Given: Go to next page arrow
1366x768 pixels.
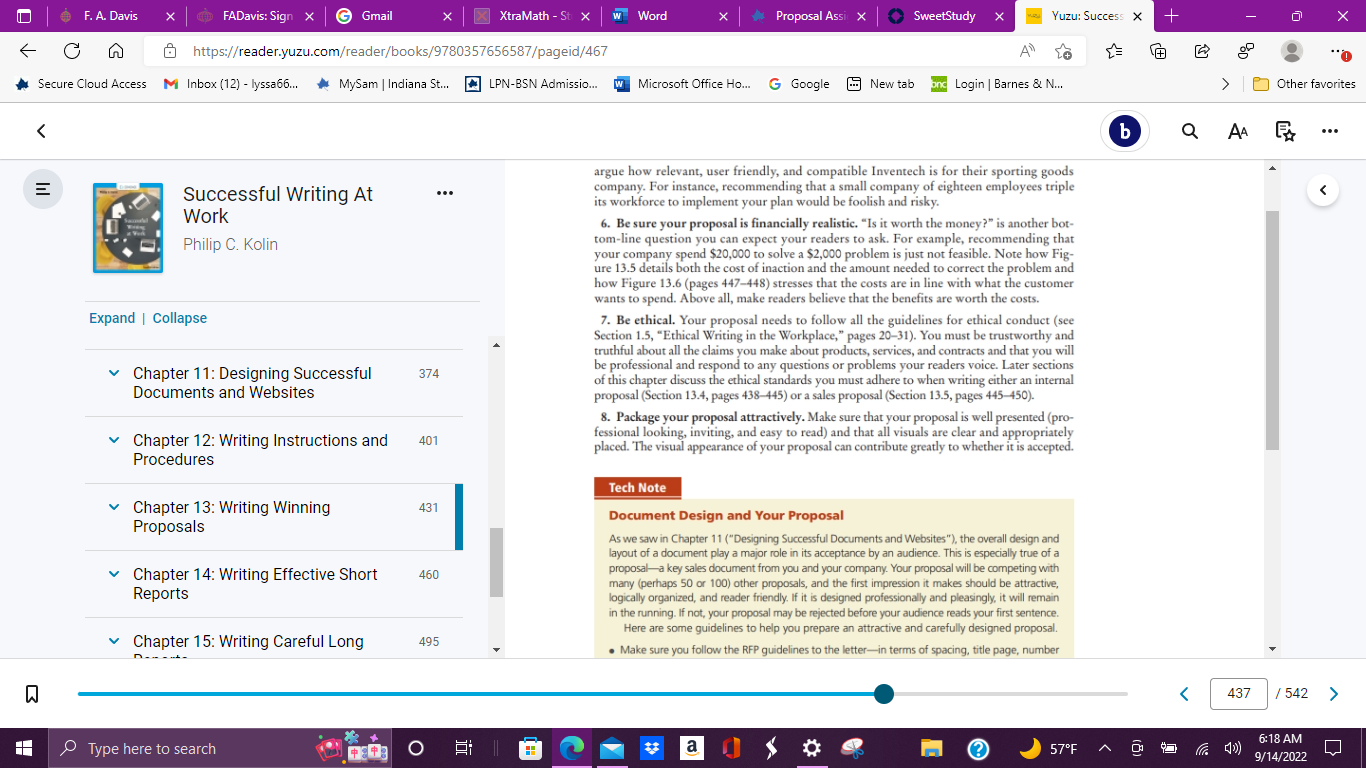Looking at the screenshot, I should click(x=1333, y=693).
